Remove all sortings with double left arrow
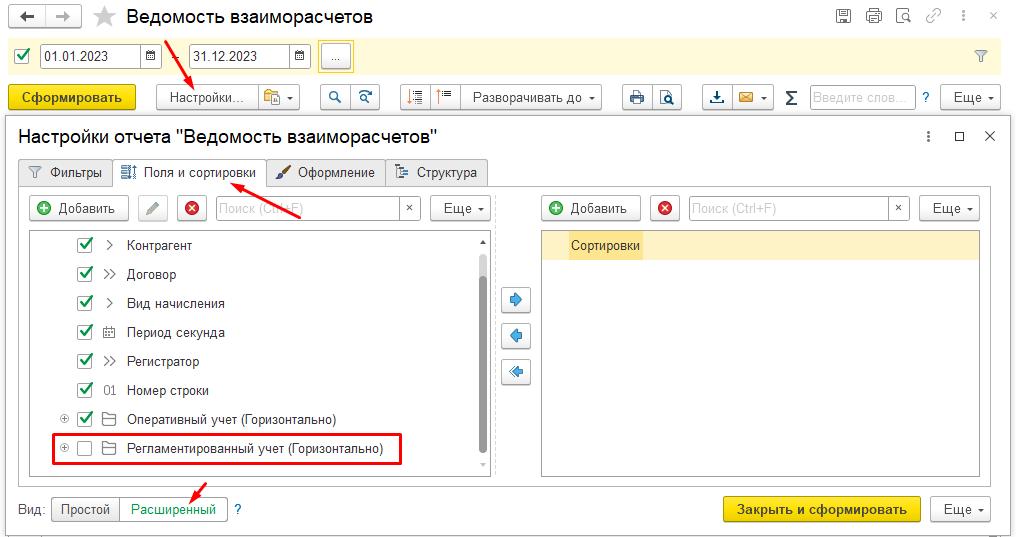 tap(516, 372)
